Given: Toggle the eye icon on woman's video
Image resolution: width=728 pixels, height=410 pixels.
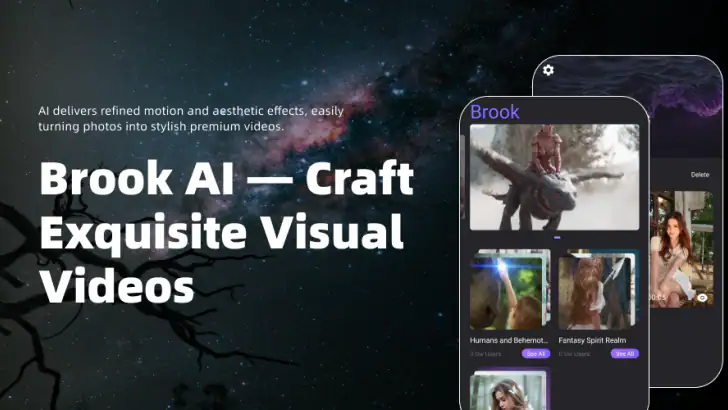Looking at the screenshot, I should coord(702,298).
